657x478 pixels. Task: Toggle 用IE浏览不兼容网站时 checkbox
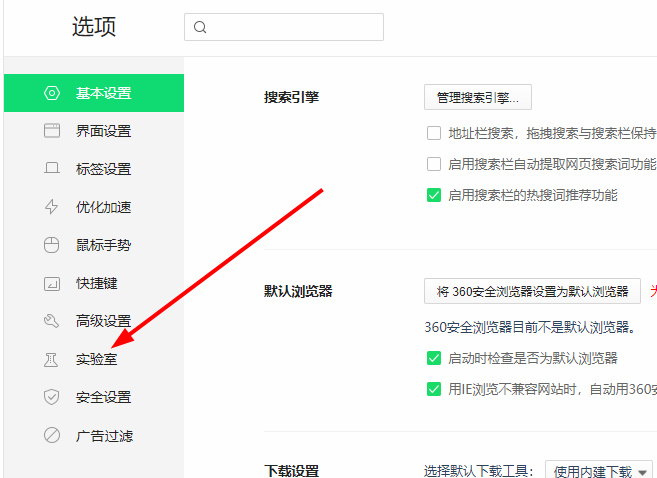[434, 389]
